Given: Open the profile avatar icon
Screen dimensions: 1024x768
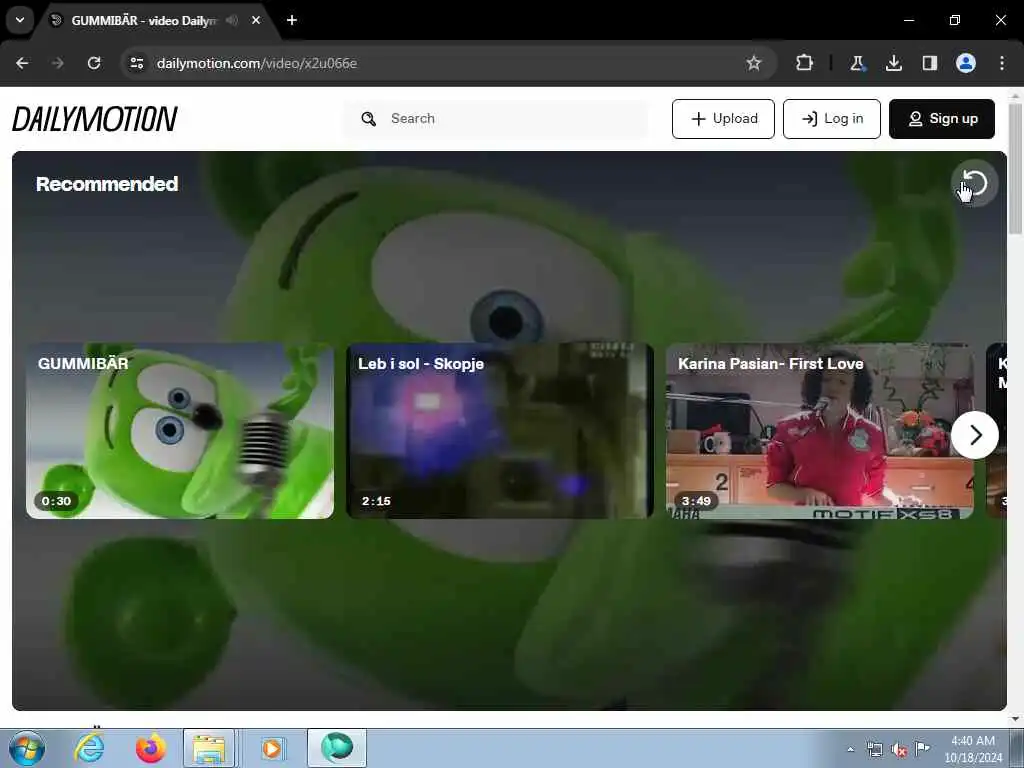Looking at the screenshot, I should point(966,63).
